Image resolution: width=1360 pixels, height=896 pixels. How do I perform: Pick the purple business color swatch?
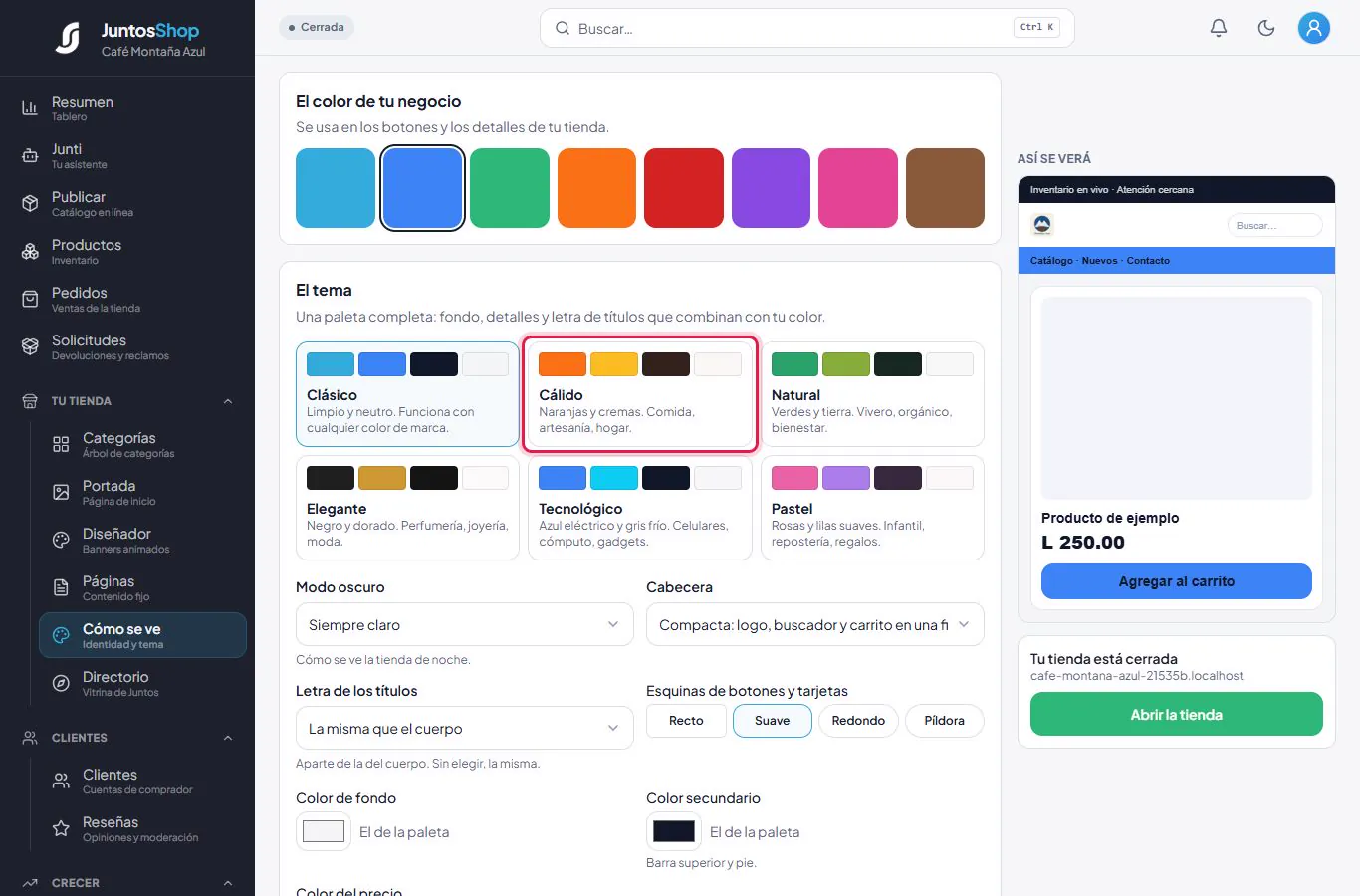pyautogui.click(x=771, y=188)
